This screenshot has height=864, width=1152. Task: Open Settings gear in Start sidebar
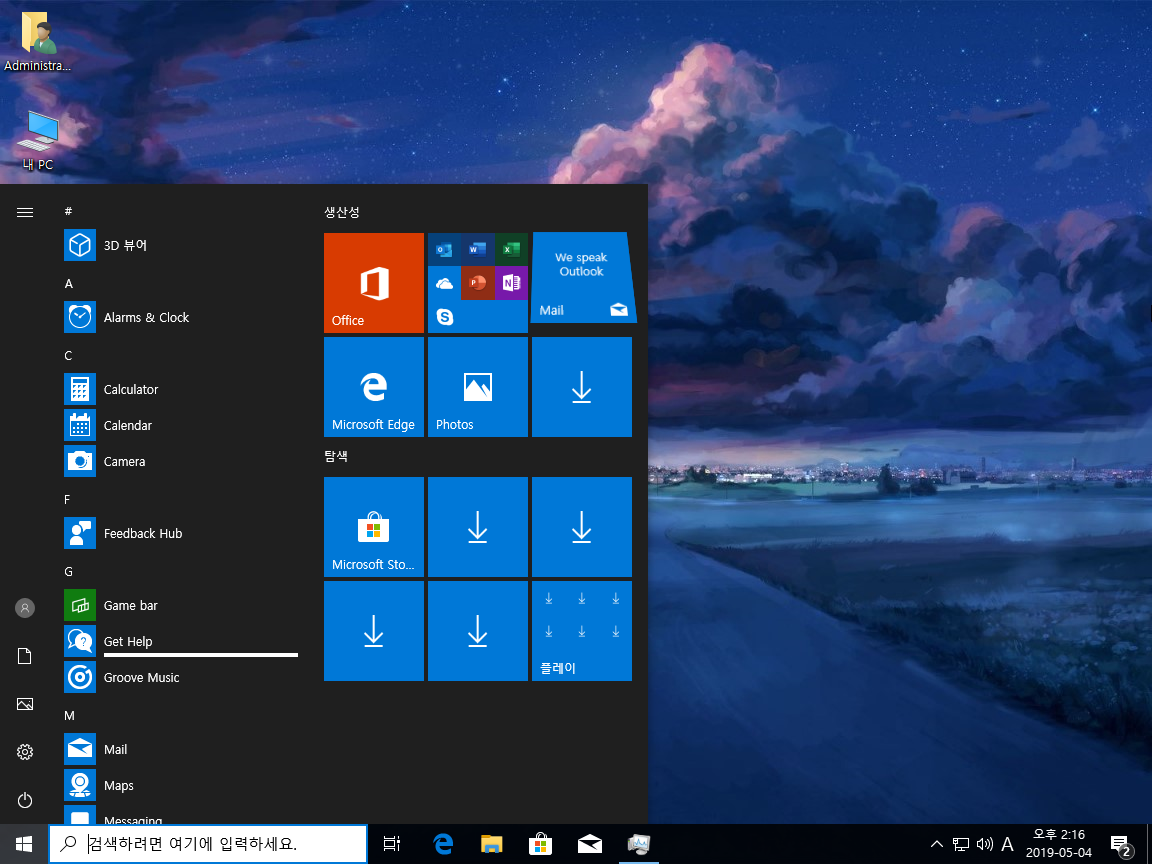[25, 752]
